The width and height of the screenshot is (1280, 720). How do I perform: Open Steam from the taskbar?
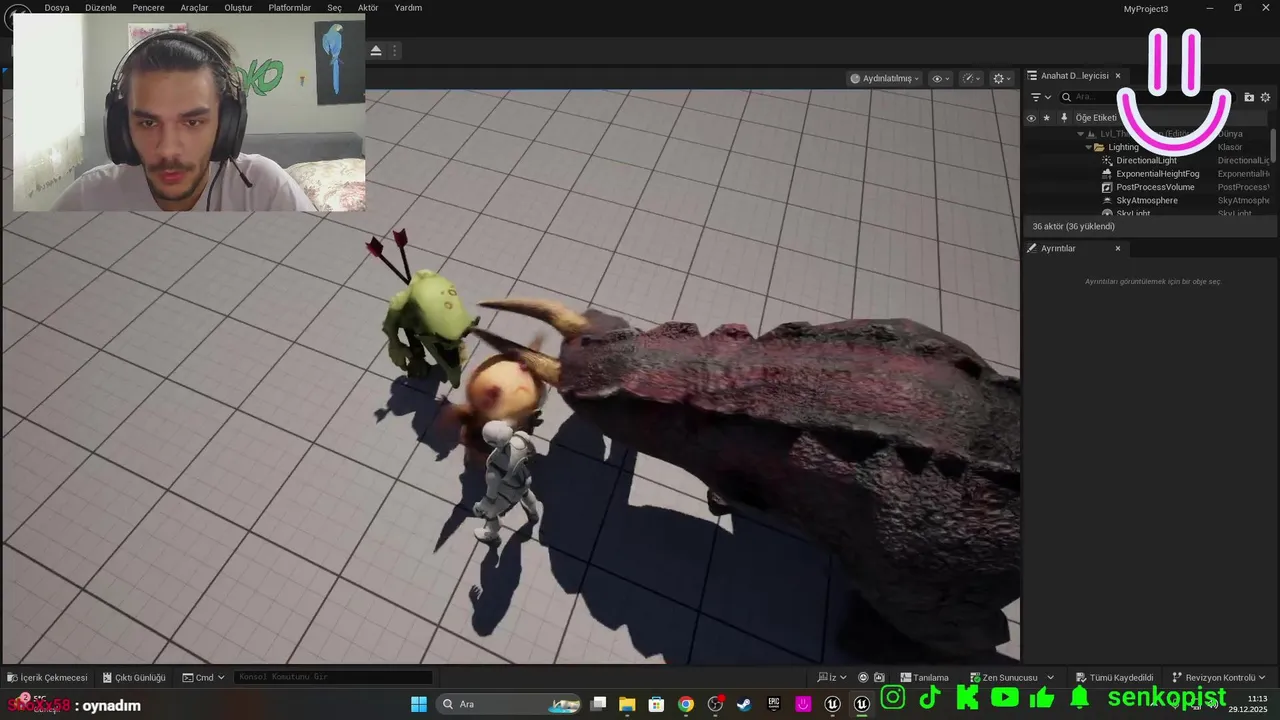[744, 704]
